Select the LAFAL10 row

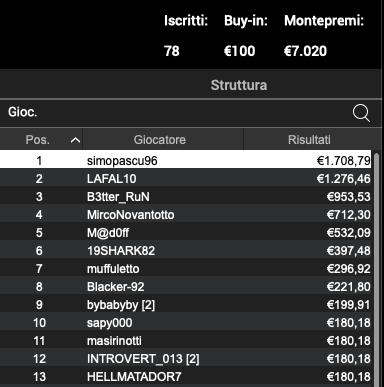tap(186, 179)
